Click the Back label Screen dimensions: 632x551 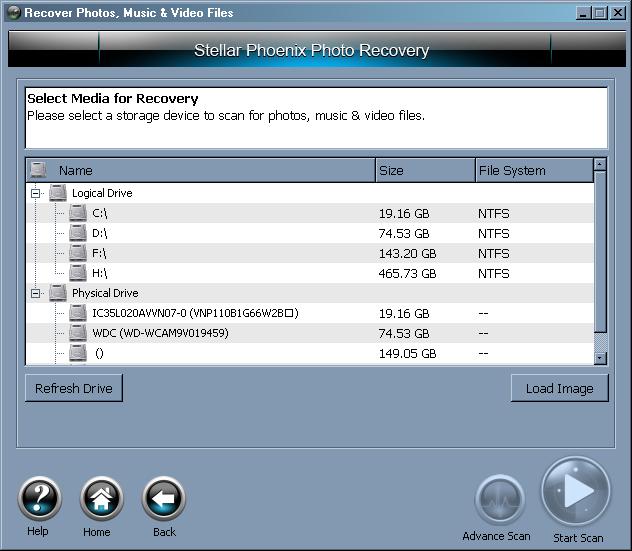pyautogui.click(x=164, y=532)
